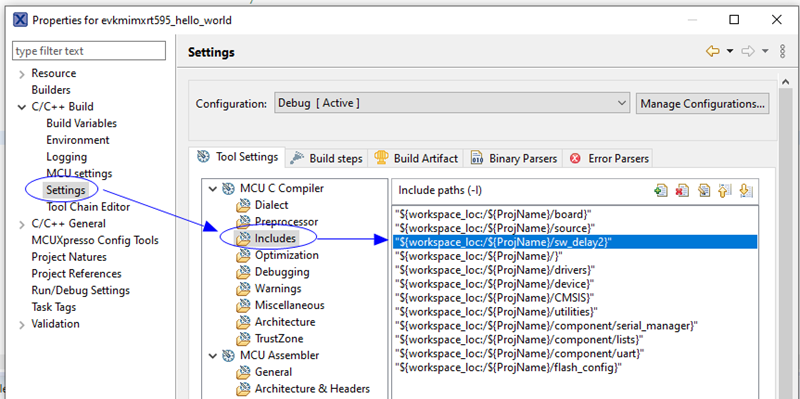Select Environment under C/C++ Build

tap(78, 140)
